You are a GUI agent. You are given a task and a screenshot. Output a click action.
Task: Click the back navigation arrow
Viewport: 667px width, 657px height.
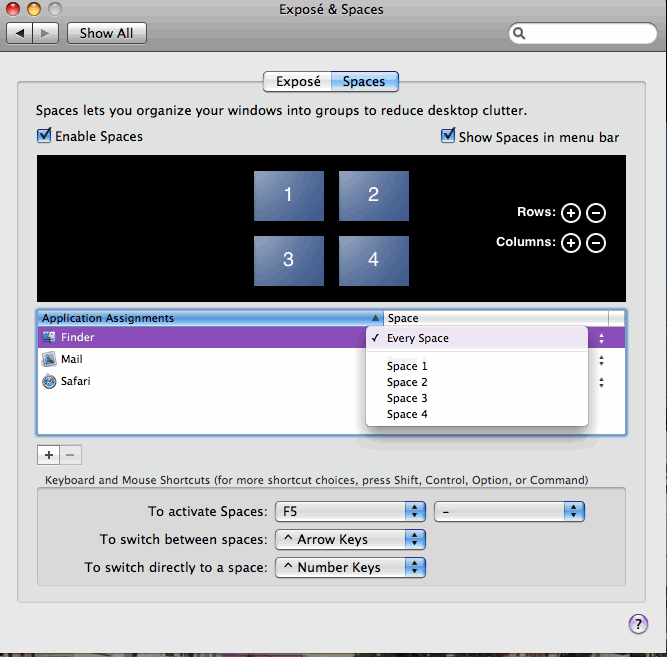pyautogui.click(x=20, y=33)
